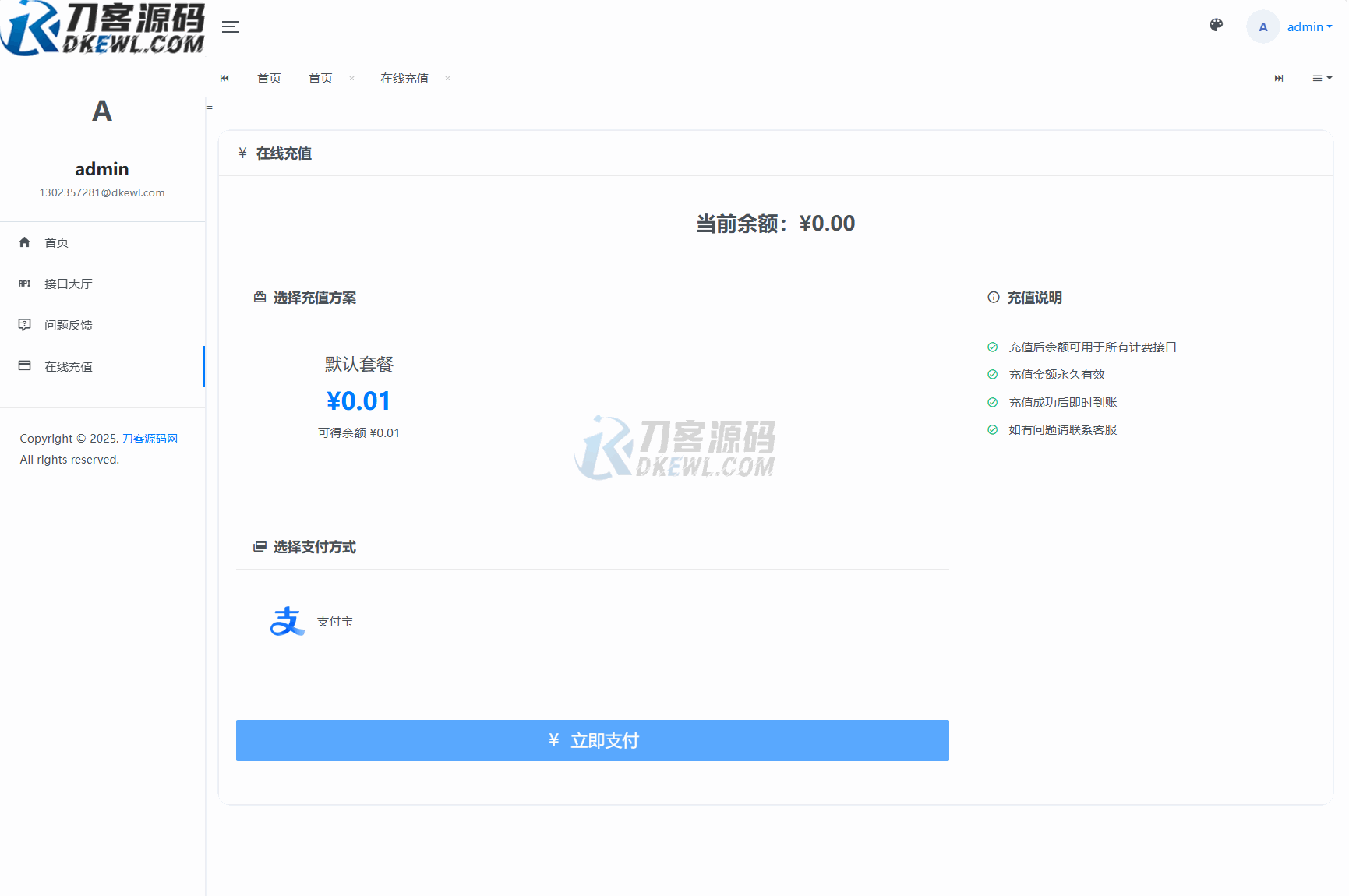This screenshot has height=896, width=1349.
Task: Open the 刀客源码网 copyright link
Action: point(150,439)
